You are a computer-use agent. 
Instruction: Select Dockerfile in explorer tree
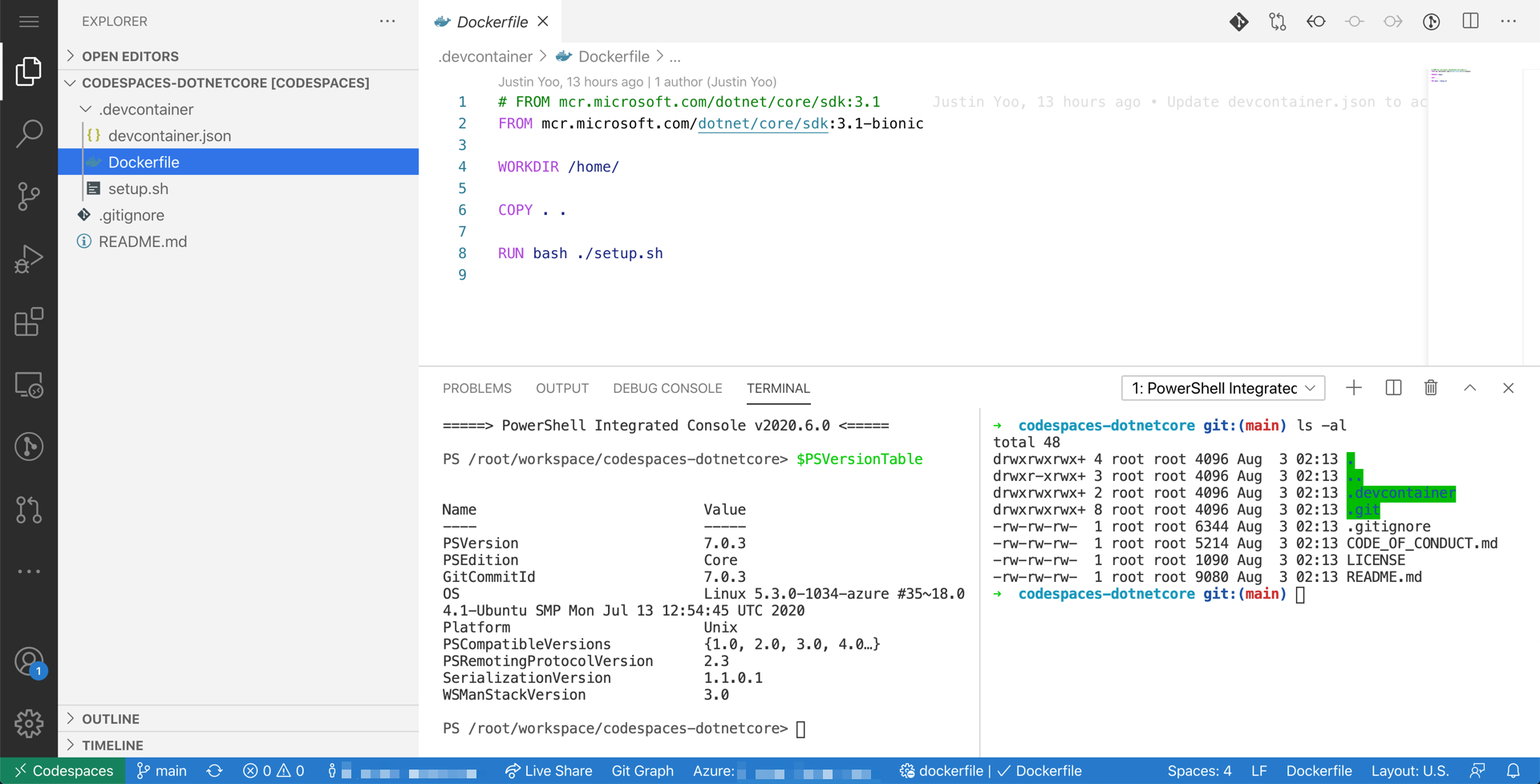click(x=239, y=162)
